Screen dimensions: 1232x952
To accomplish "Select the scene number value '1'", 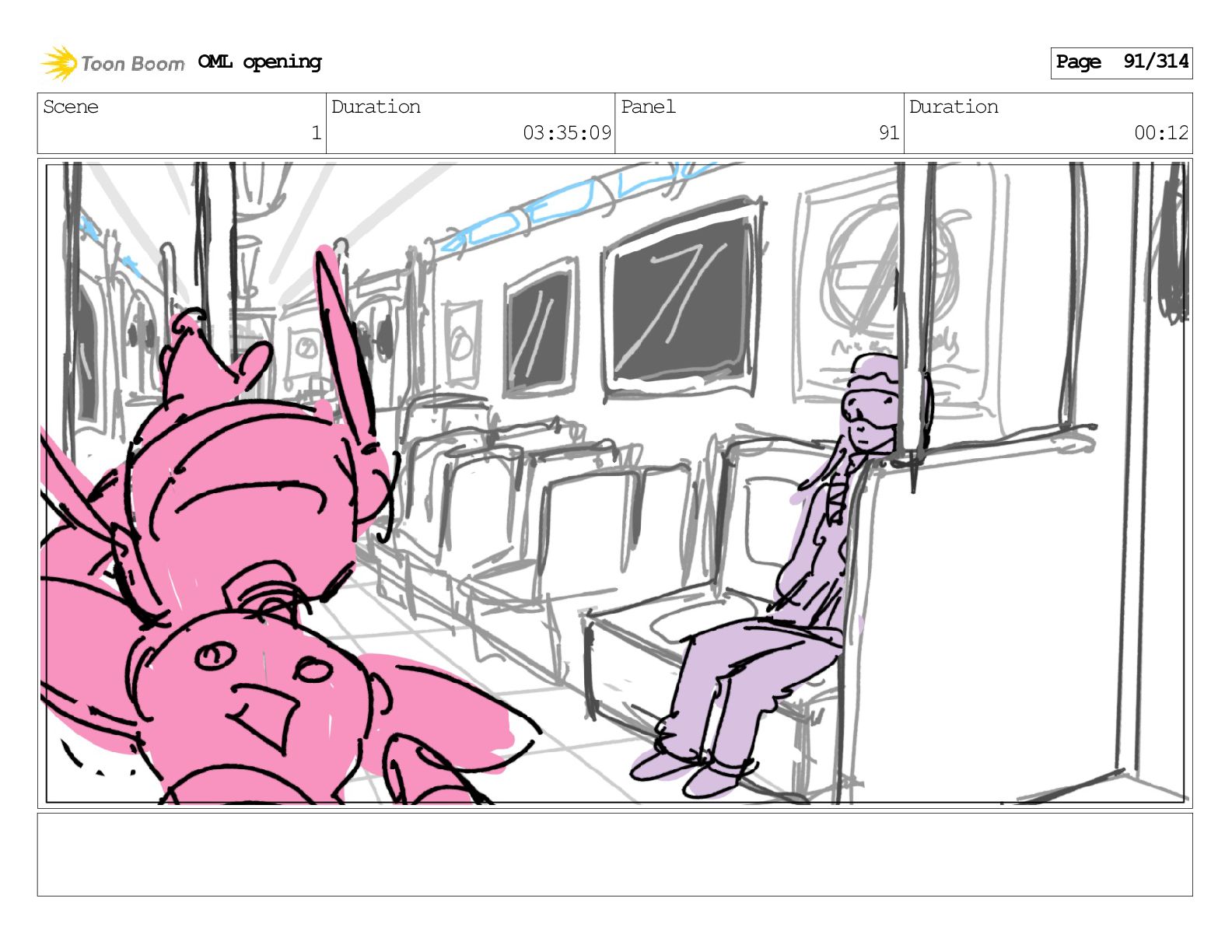I will pos(317,133).
